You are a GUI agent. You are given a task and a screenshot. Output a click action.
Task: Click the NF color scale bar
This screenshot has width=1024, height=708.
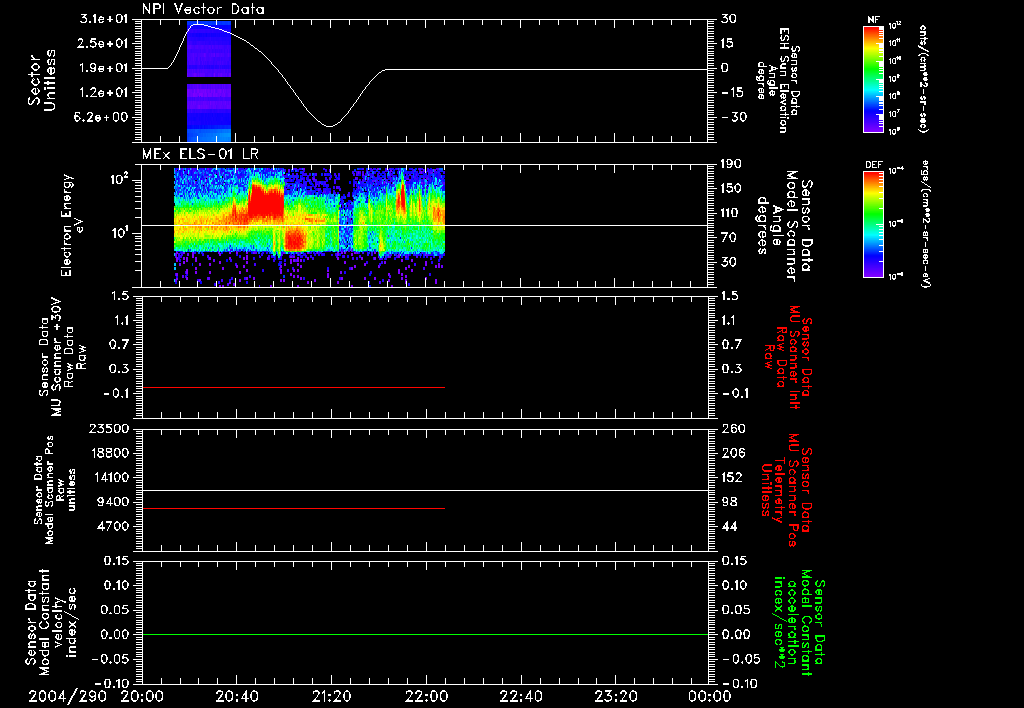click(874, 79)
